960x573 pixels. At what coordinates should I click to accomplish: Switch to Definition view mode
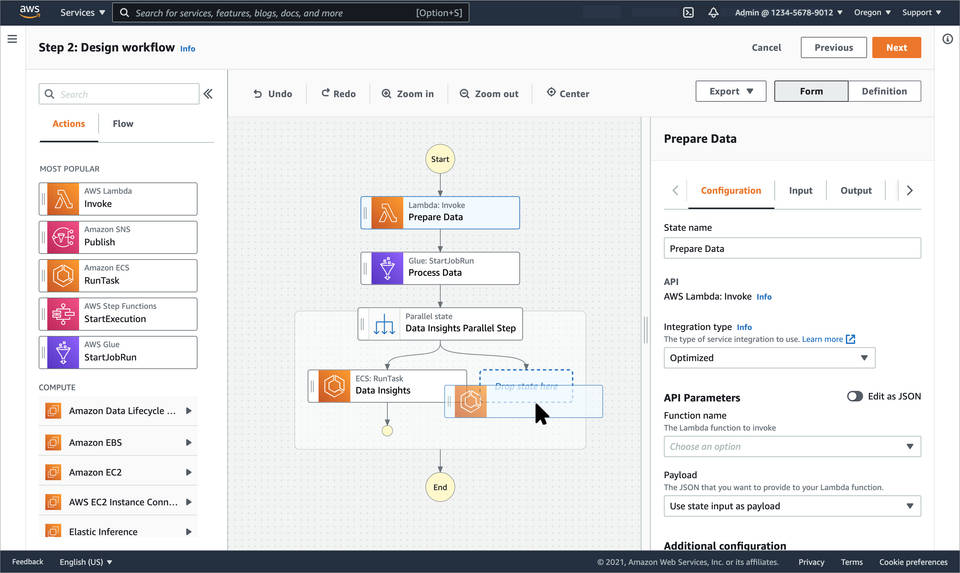[x=884, y=91]
